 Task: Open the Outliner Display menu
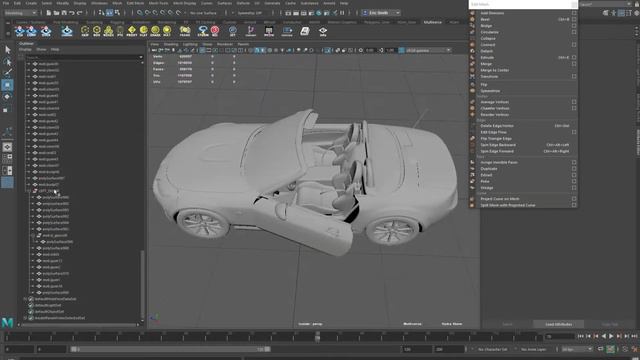point(25,49)
